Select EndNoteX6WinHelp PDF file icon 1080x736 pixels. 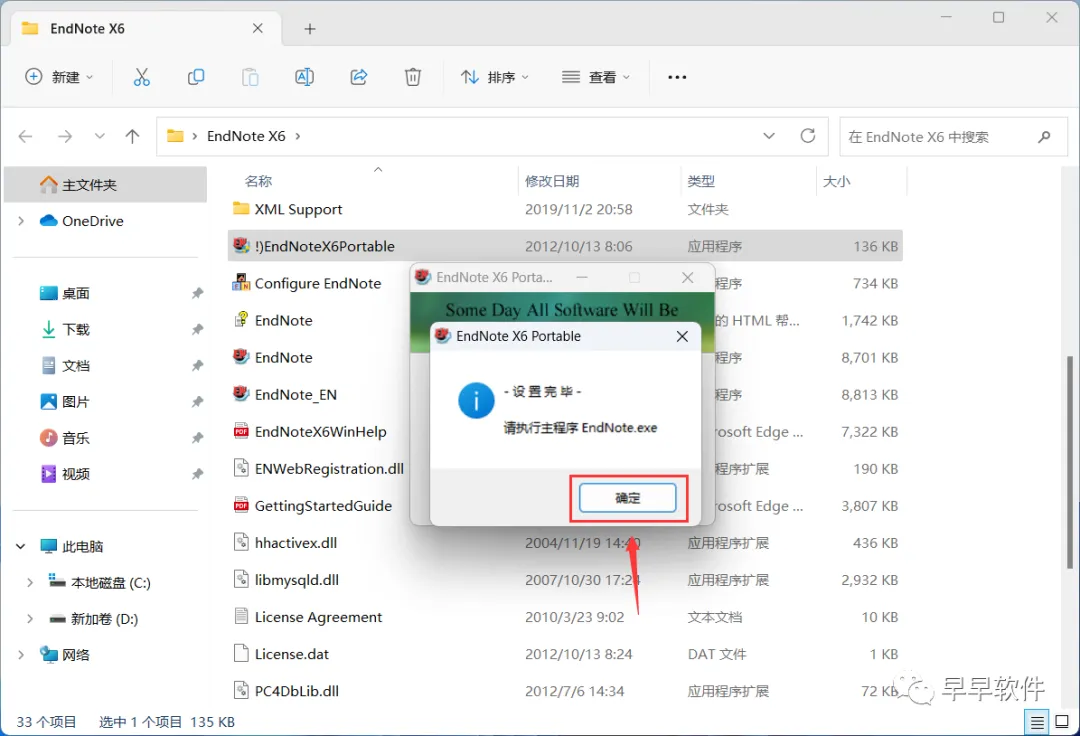(x=240, y=431)
